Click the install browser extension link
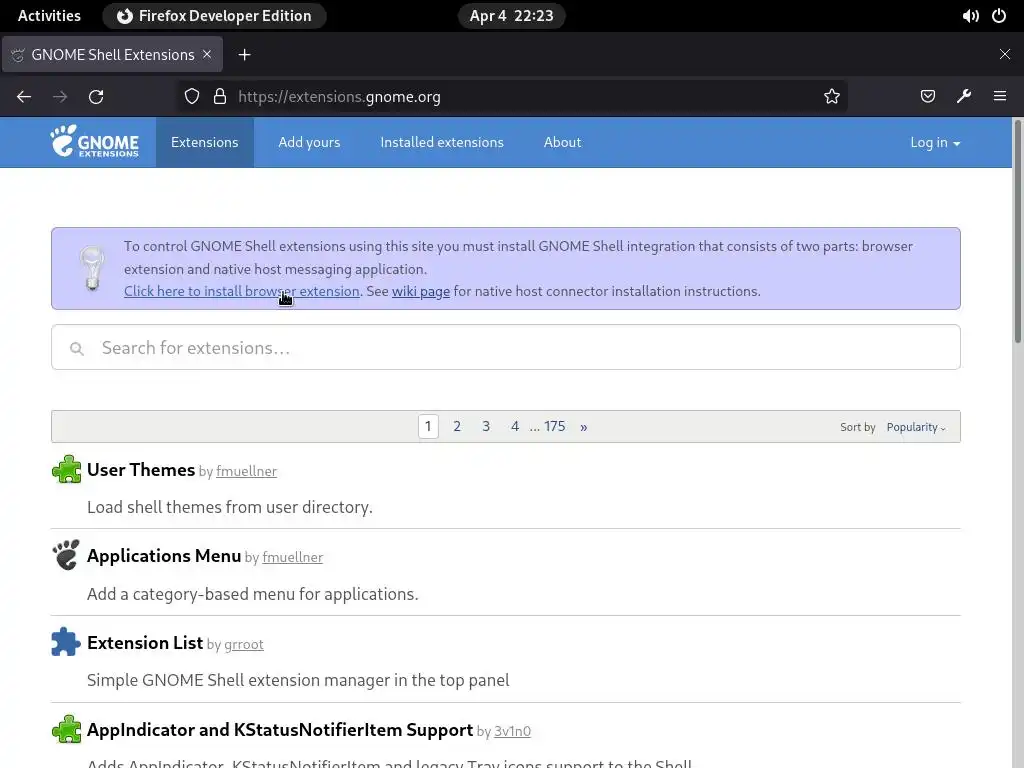The width and height of the screenshot is (1024, 768). pyautogui.click(x=242, y=291)
